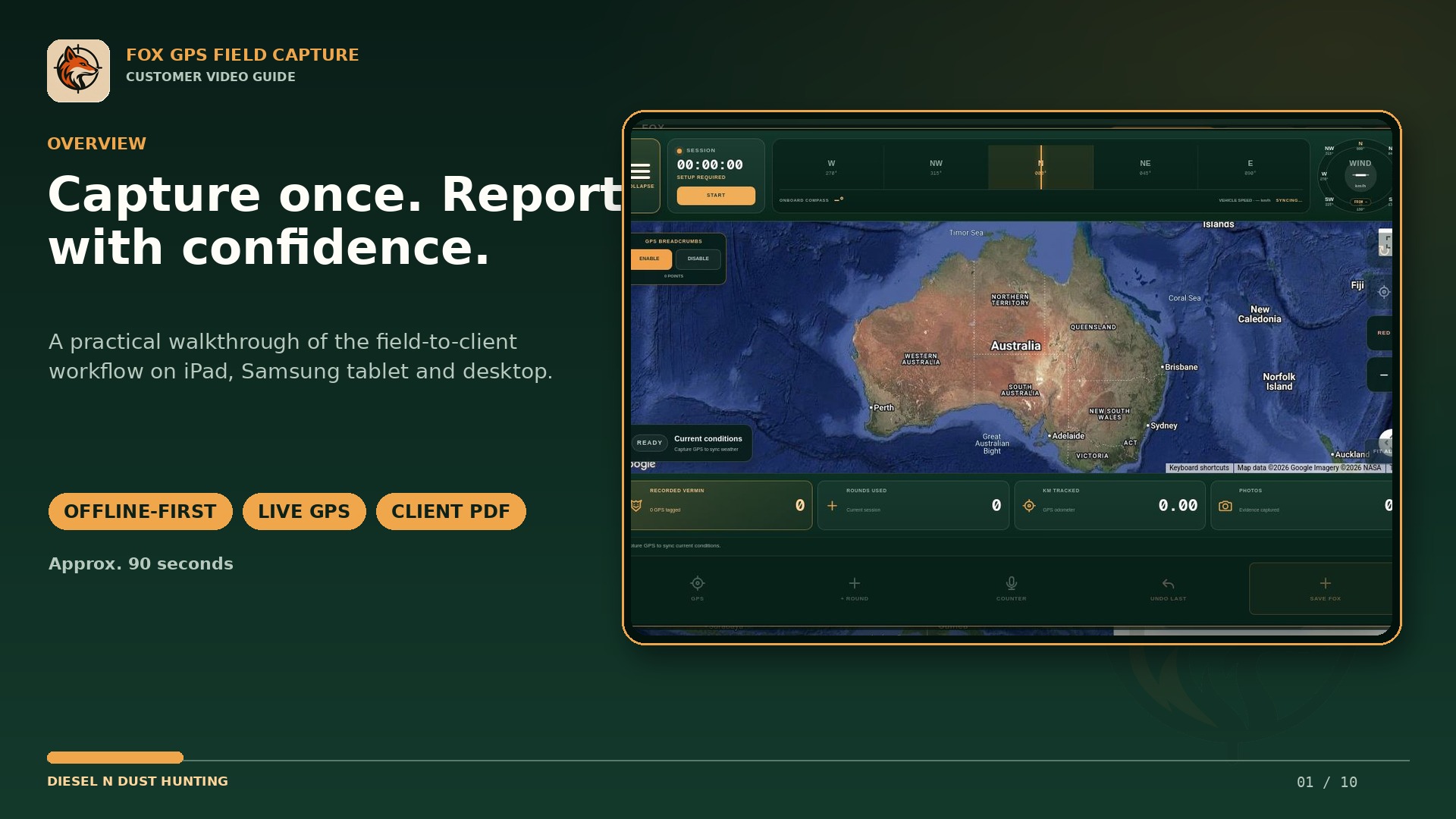Click the FOX GPS FIELD CAPTURE title
The width and height of the screenshot is (1456, 819).
coord(243,55)
